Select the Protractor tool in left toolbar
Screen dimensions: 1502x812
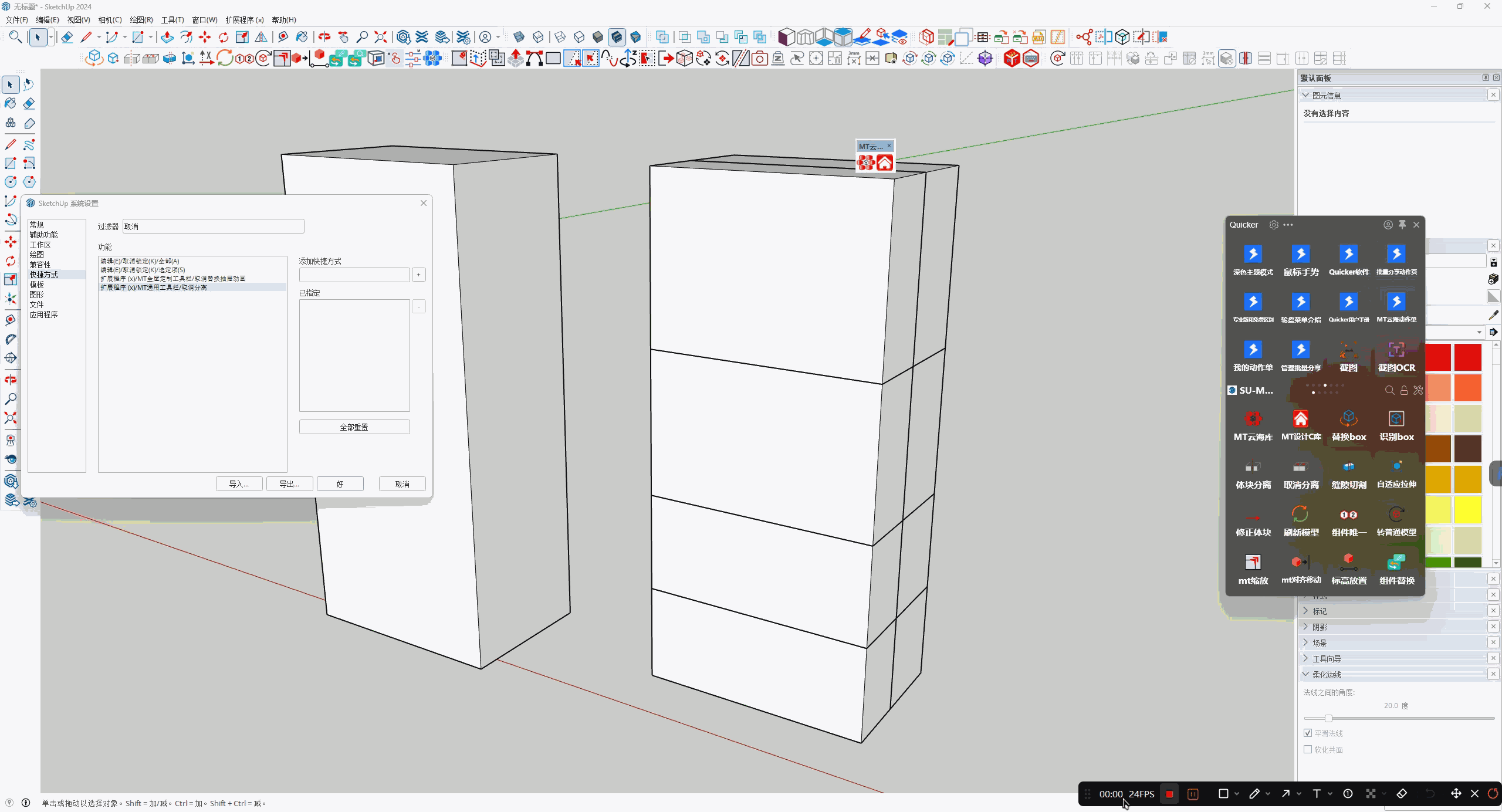tap(11, 340)
